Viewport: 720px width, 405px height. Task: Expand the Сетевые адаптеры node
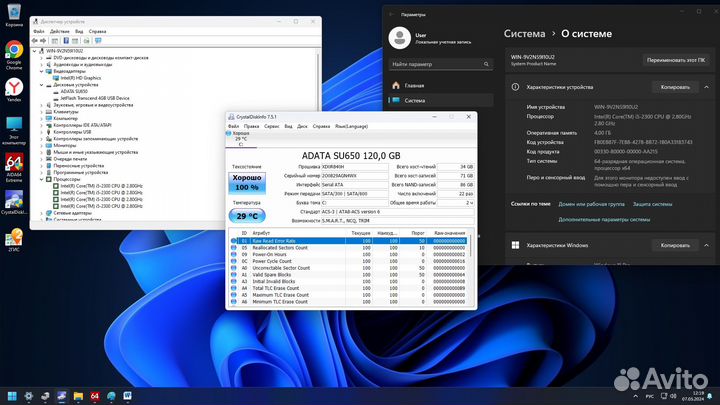(x=41, y=213)
